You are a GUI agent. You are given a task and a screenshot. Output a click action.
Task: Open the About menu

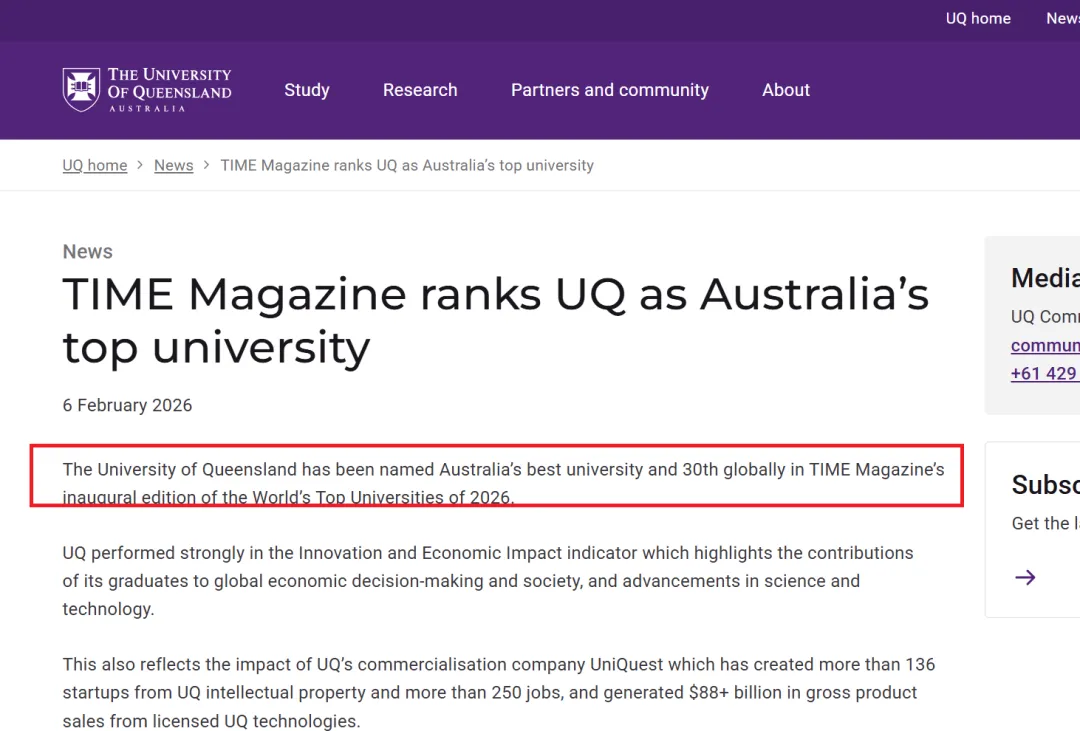pos(786,90)
